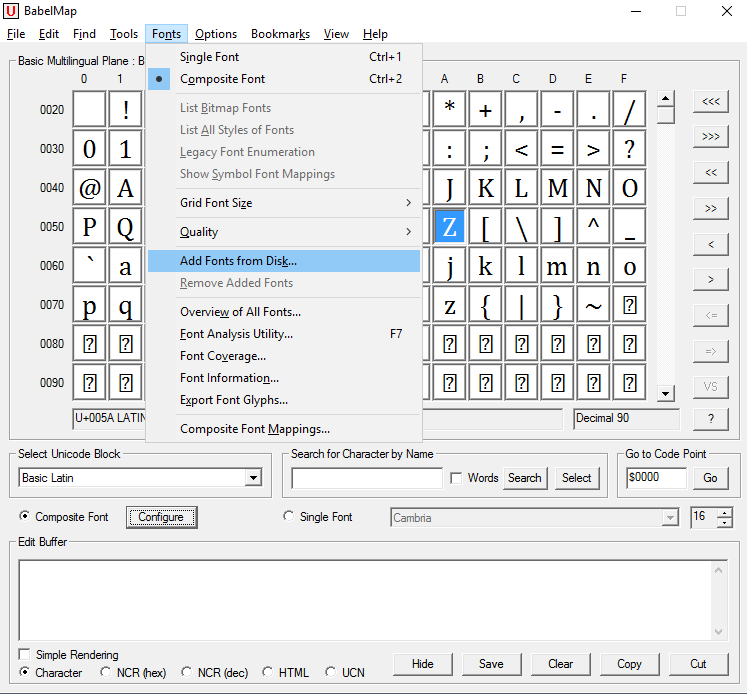Select the plus sign + cell
The height and width of the screenshot is (694, 747).
pos(485,110)
